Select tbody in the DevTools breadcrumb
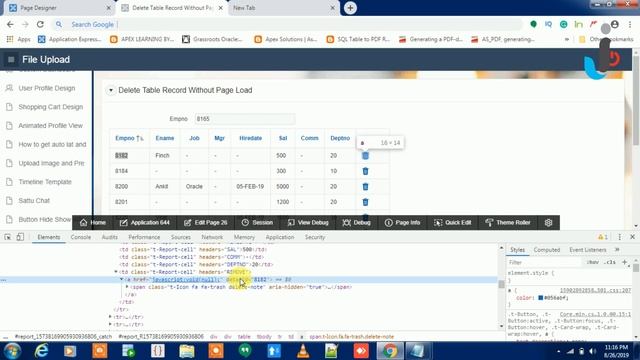Viewport: 640px width, 360px height. click(x=264, y=337)
